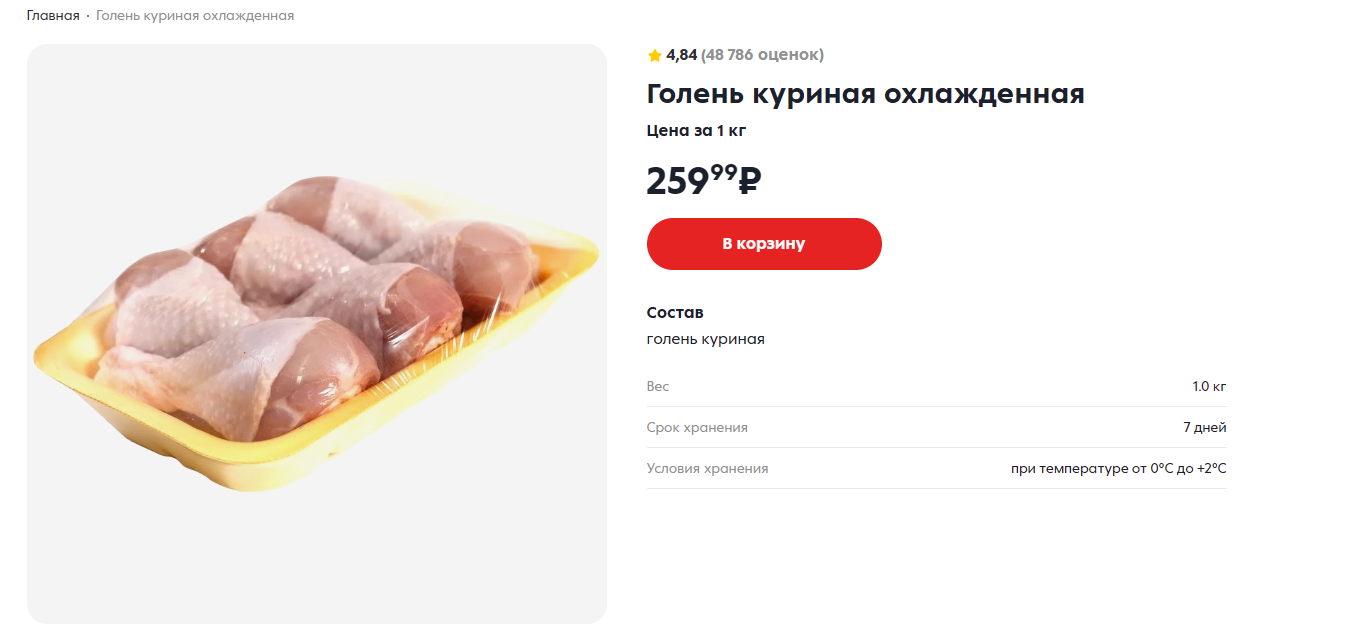This screenshot has width=1350, height=628.
Task: Click the «Условия хранения» row label
Action: (x=707, y=468)
